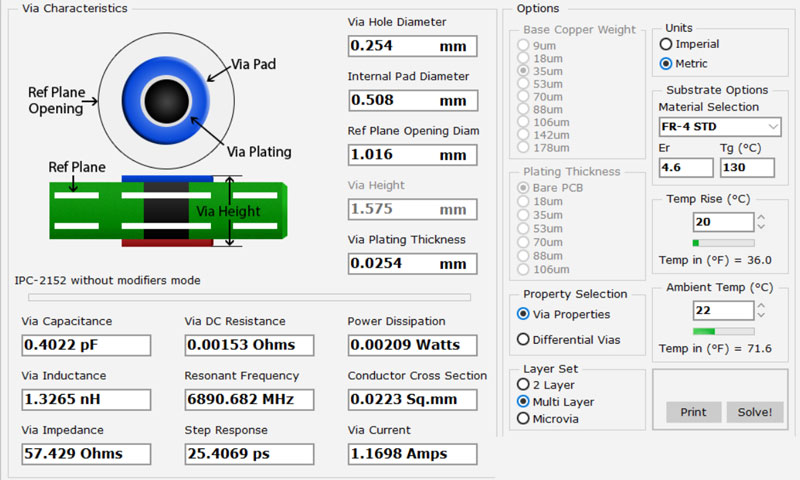This screenshot has height=480, width=800.
Task: Open the Material Selection dropdown
Action: pos(719,127)
